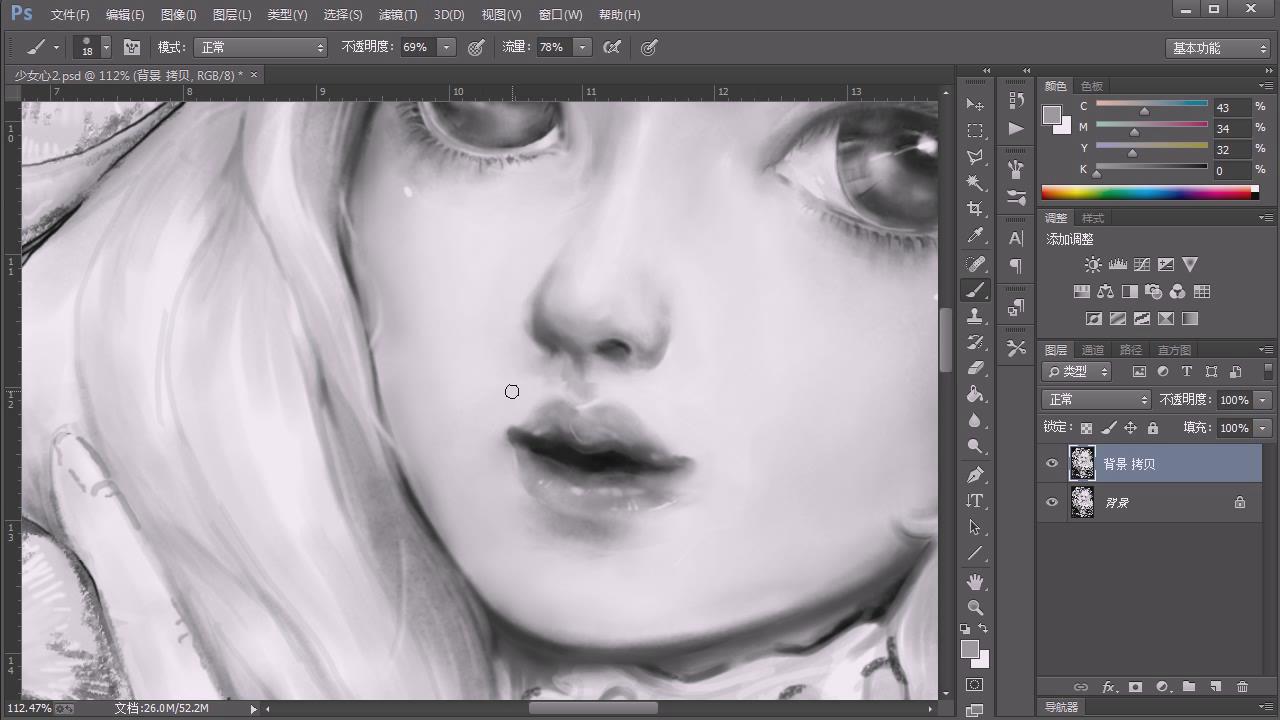Select the Brush tool in the toolbox
Viewport: 1280px width, 720px height.
coord(975,290)
